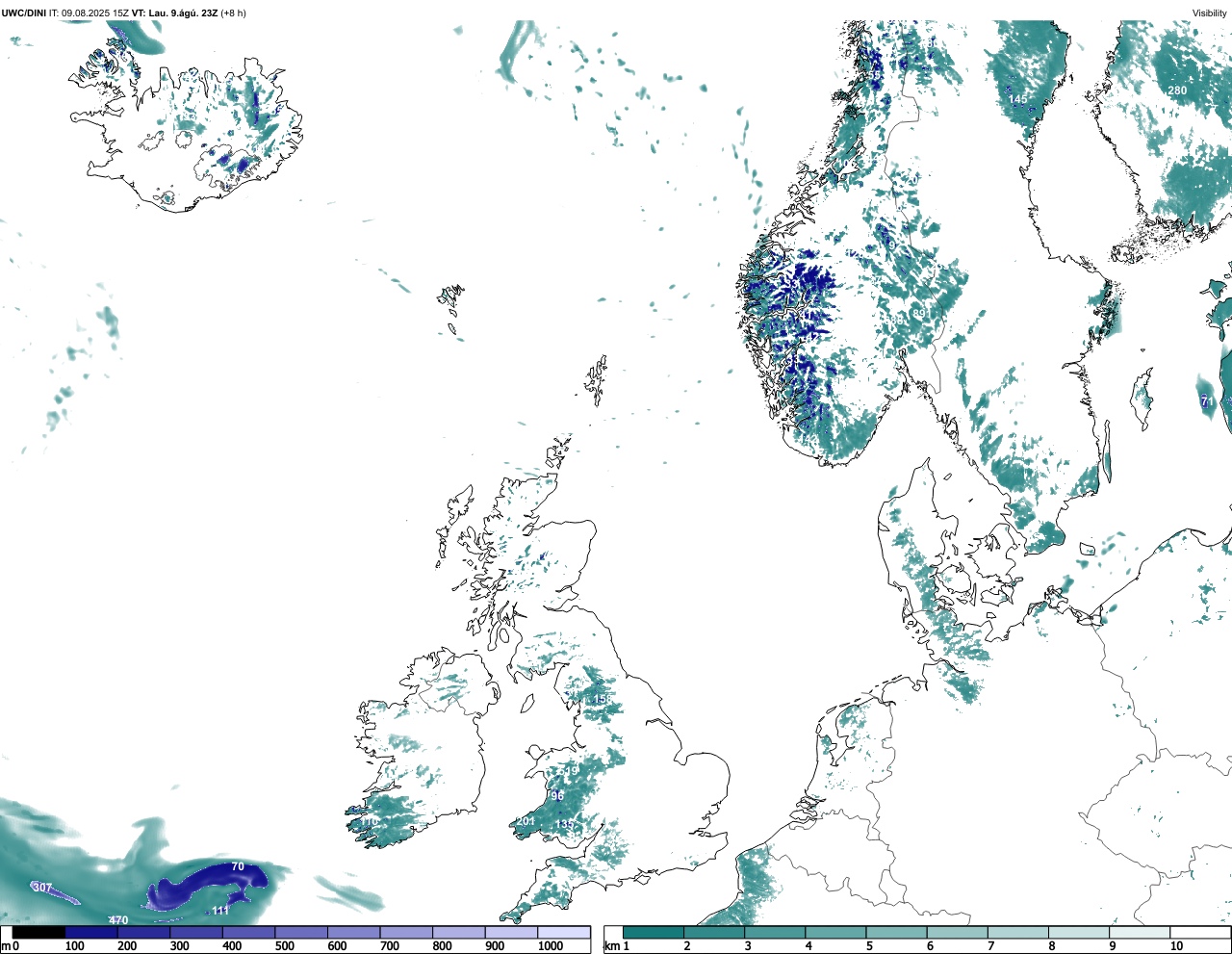Click the 'UWC/DINI' model label
The image size is (1232, 954).
24,13
